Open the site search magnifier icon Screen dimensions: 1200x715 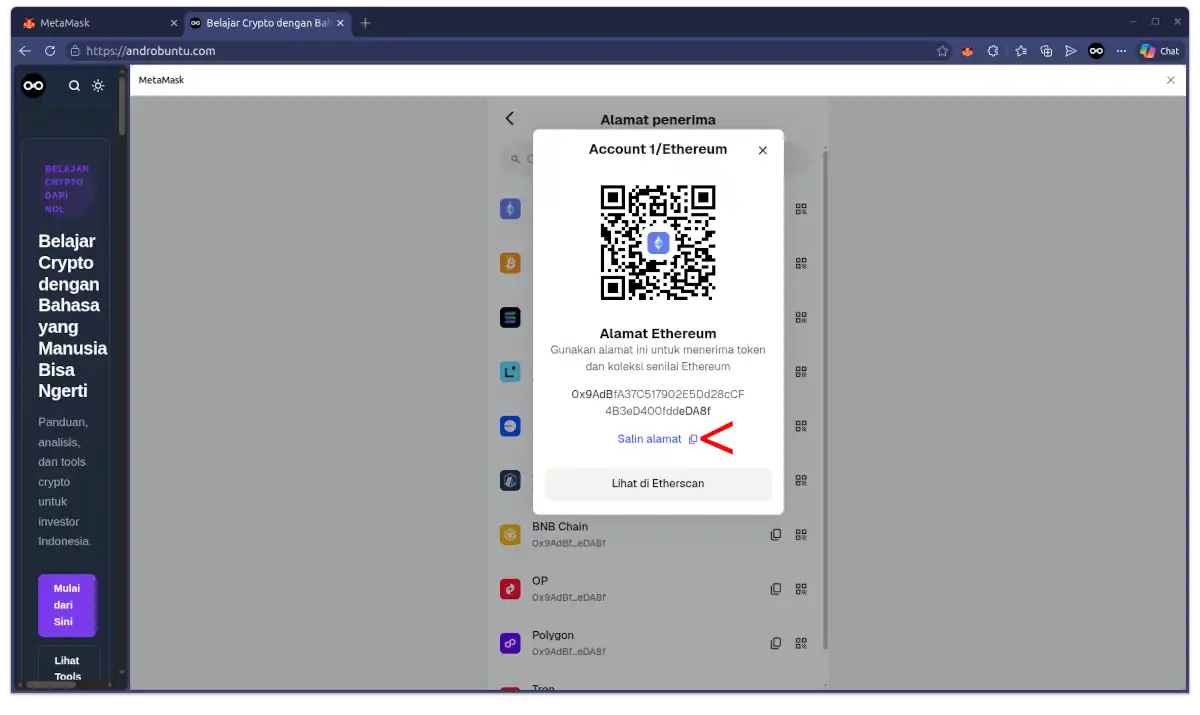[74, 86]
